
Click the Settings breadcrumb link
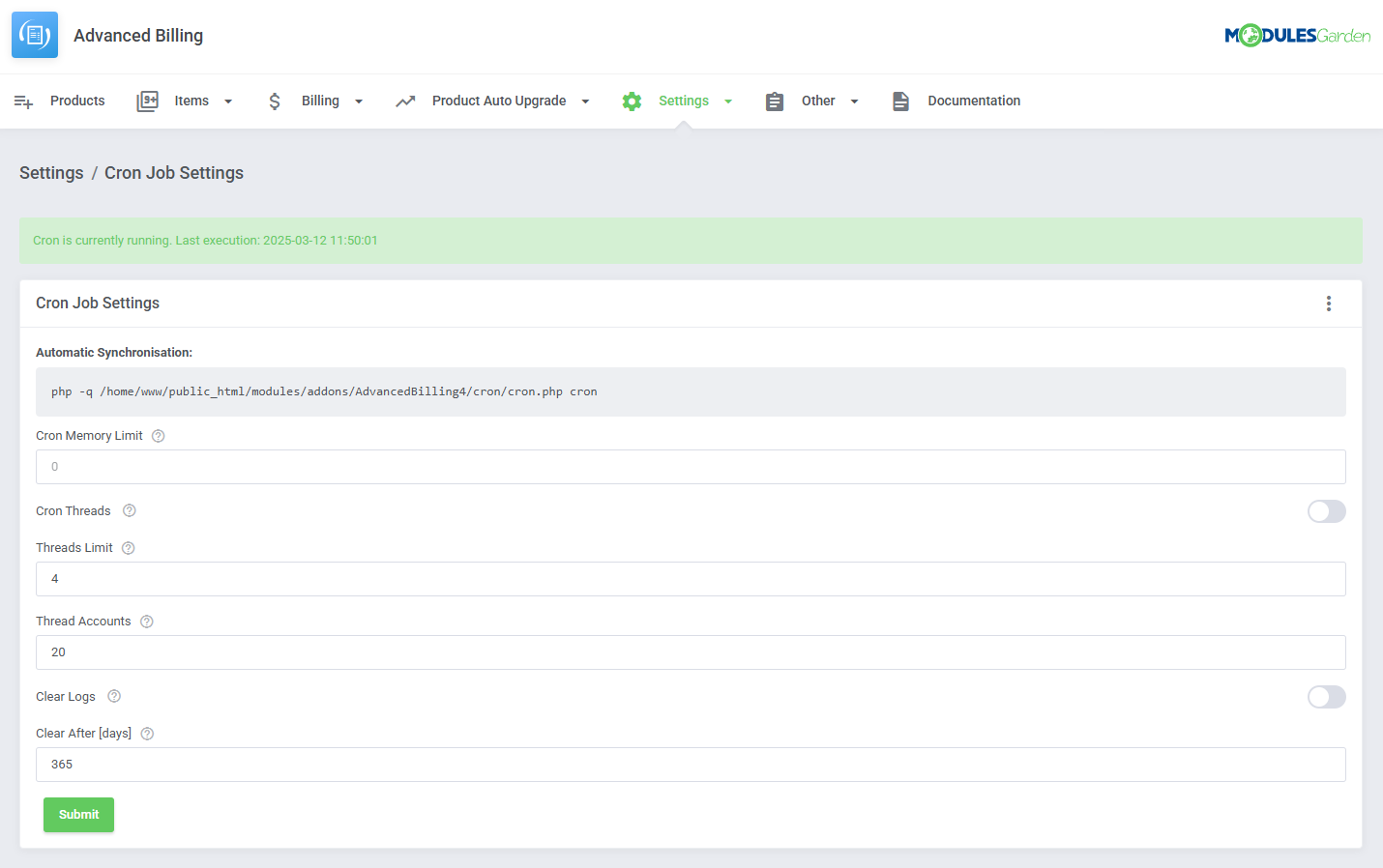(51, 172)
